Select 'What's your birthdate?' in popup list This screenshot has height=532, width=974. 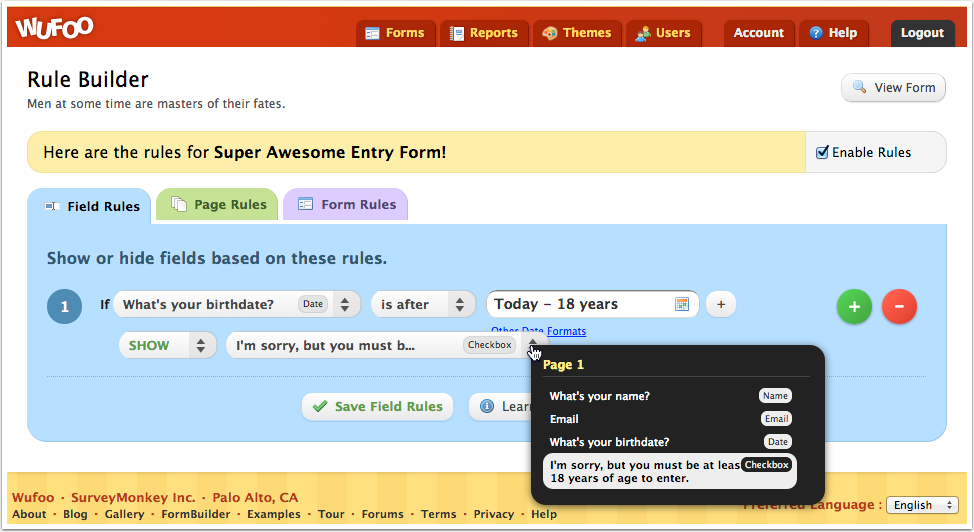(x=670, y=442)
